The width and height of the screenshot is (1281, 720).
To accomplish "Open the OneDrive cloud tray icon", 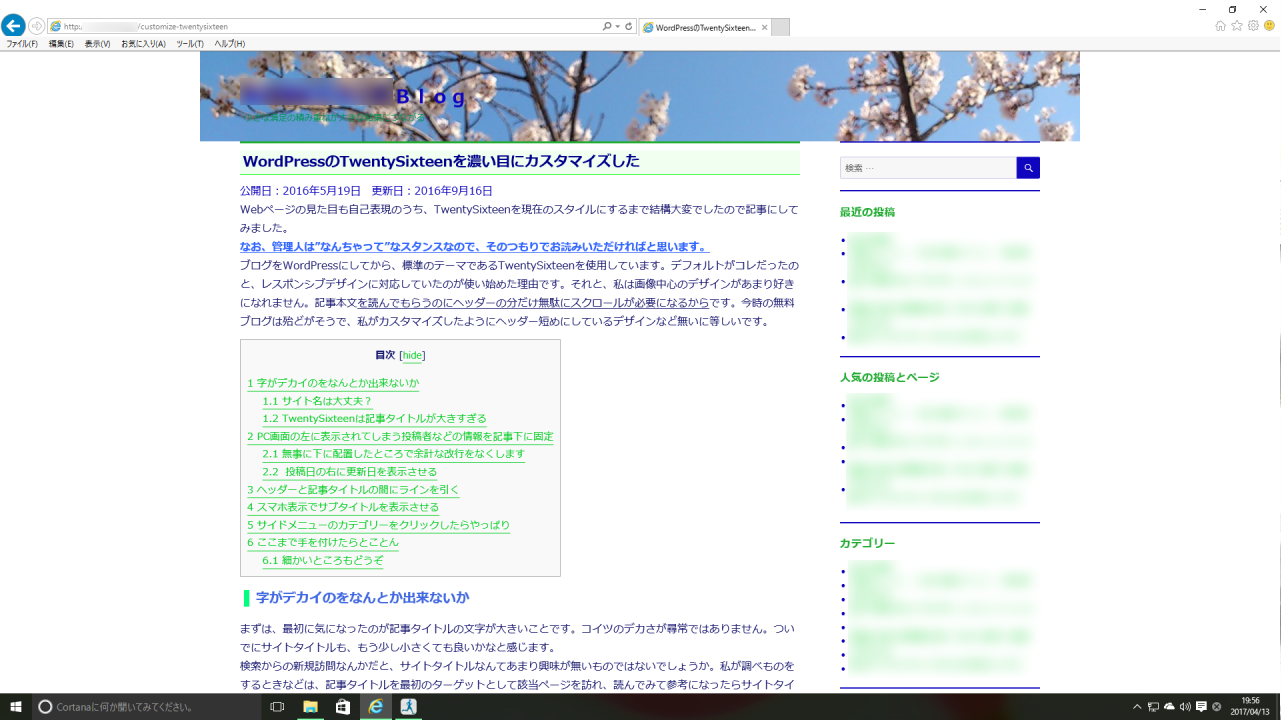I will [1169, 706].
